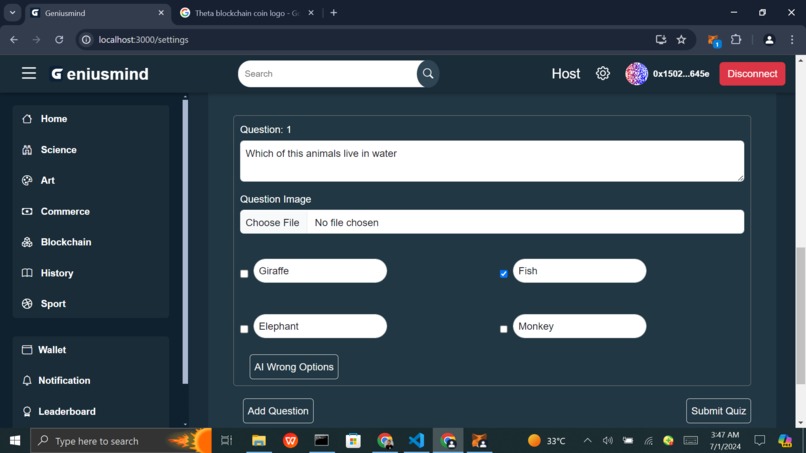Click the Windows taskbar search box
The height and width of the screenshot is (453, 806).
point(121,441)
